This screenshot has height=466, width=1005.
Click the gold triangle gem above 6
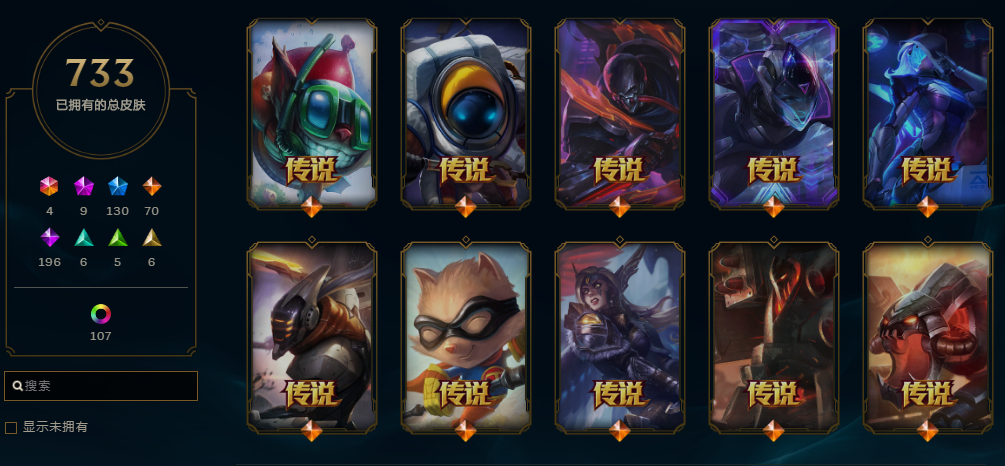151,237
